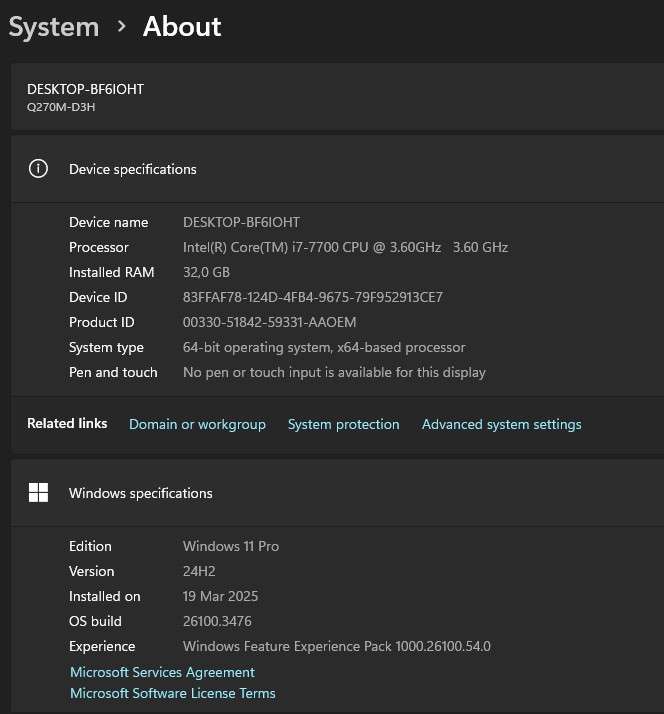Select the Installed on date 19 Mar 2025
The height and width of the screenshot is (714, 664).
[220, 597]
